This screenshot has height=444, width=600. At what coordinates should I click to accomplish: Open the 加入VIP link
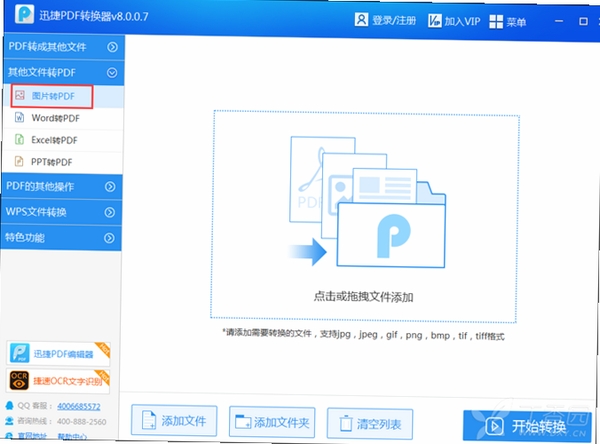click(462, 21)
